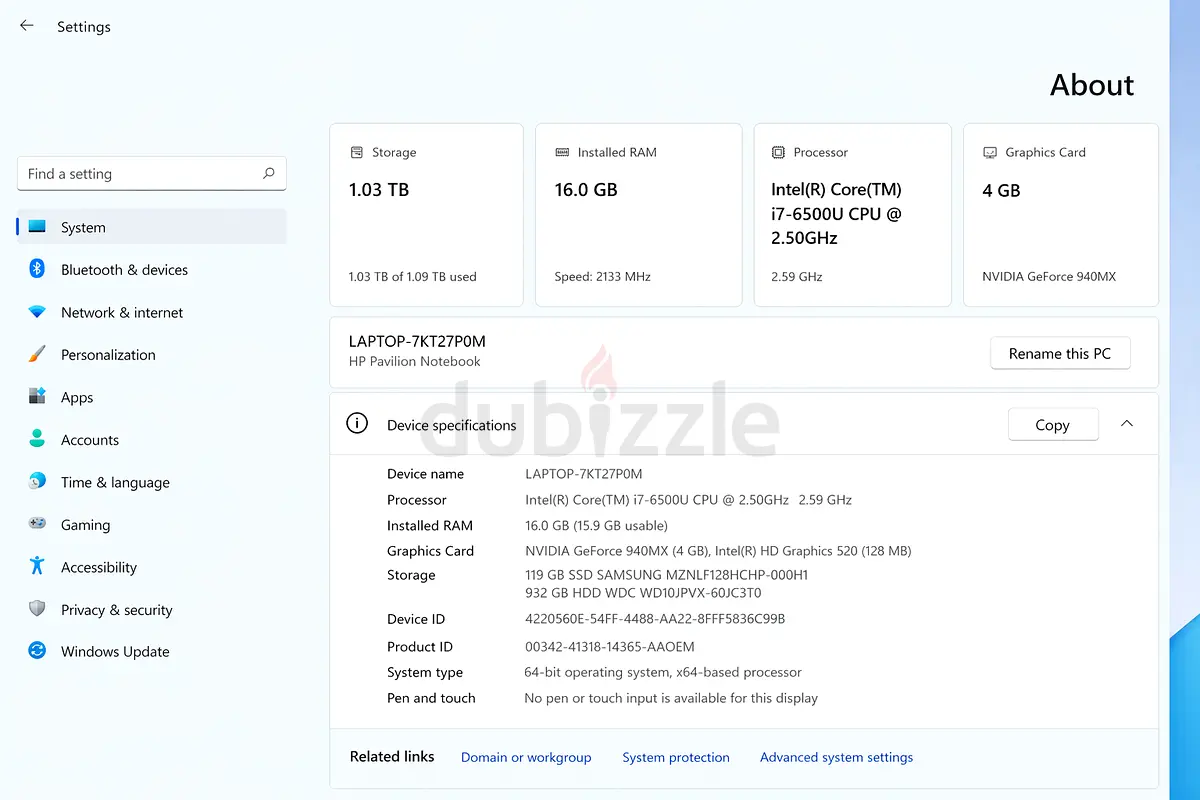
Task: Open Advanced system settings link
Action: (836, 757)
